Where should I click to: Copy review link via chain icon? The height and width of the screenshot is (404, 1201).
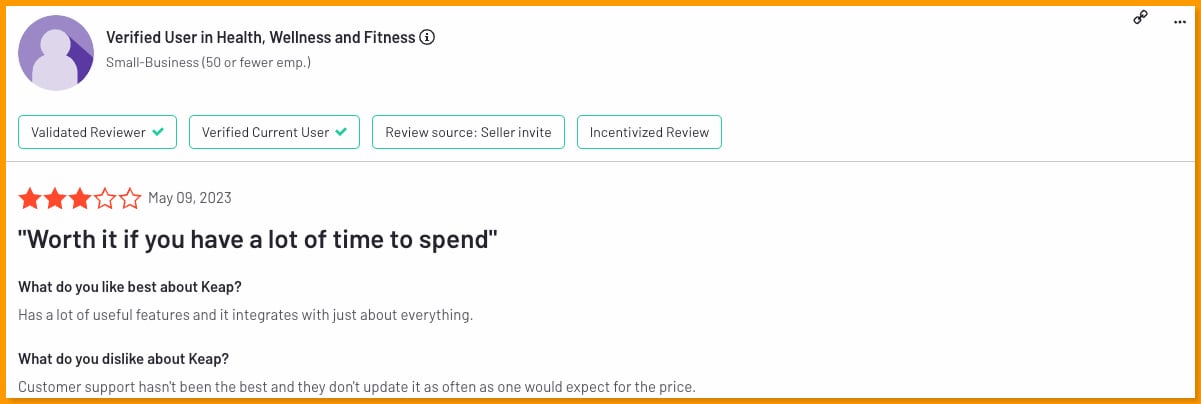(x=1140, y=18)
